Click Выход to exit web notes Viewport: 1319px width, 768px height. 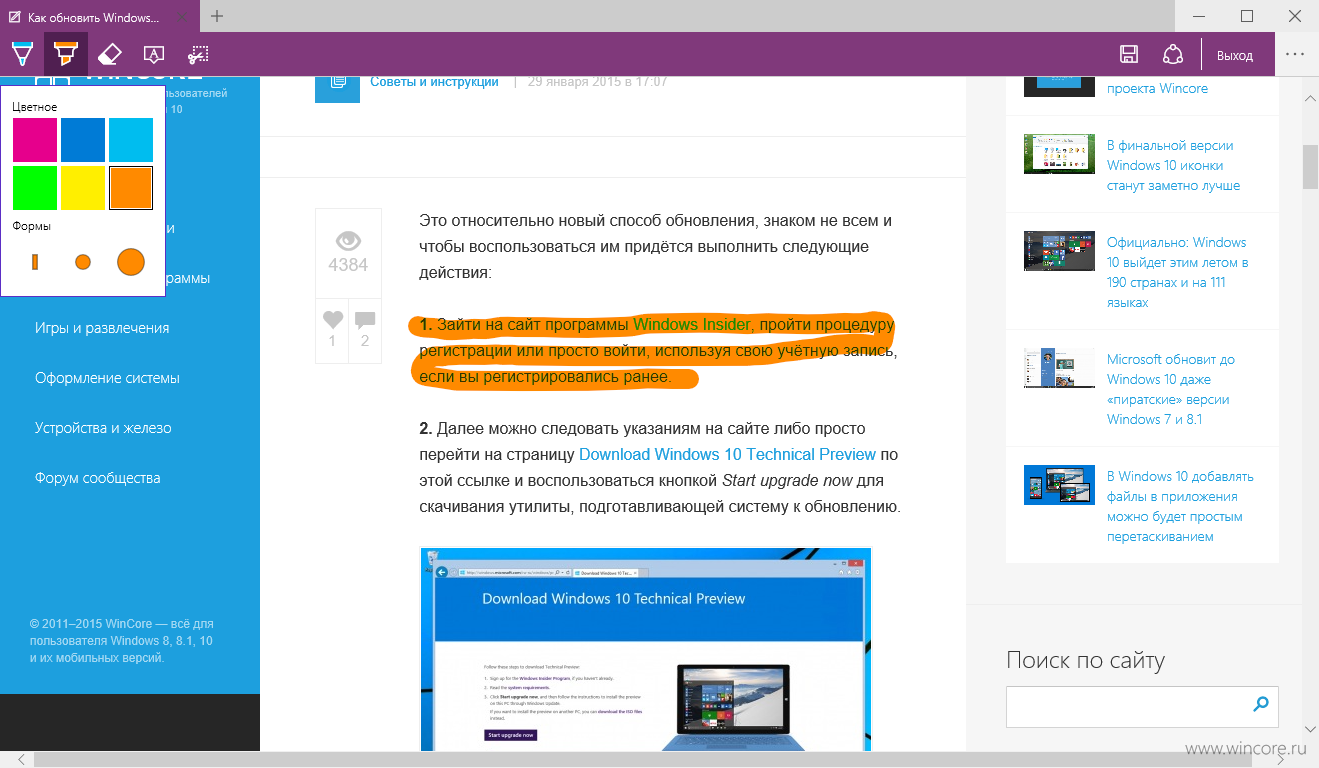1235,55
